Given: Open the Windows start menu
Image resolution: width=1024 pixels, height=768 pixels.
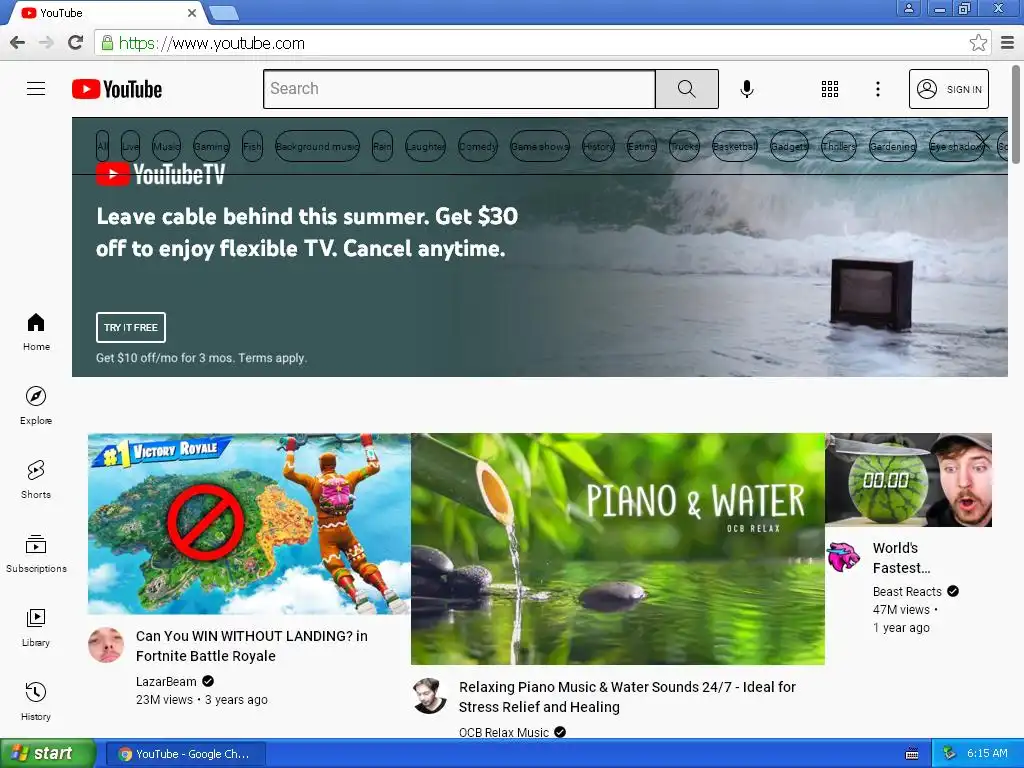Looking at the screenshot, I should [47, 754].
